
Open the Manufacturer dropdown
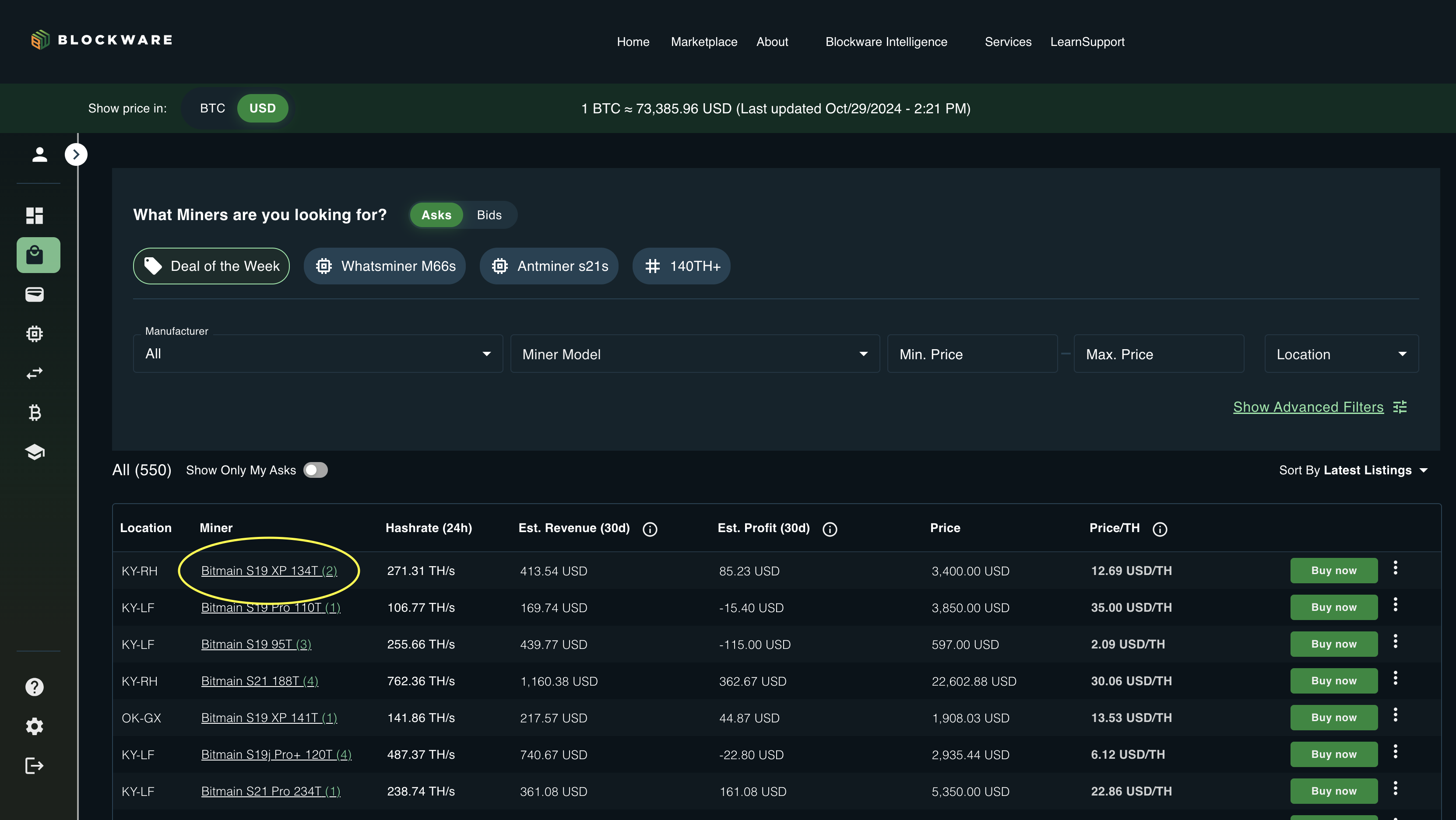(x=318, y=354)
